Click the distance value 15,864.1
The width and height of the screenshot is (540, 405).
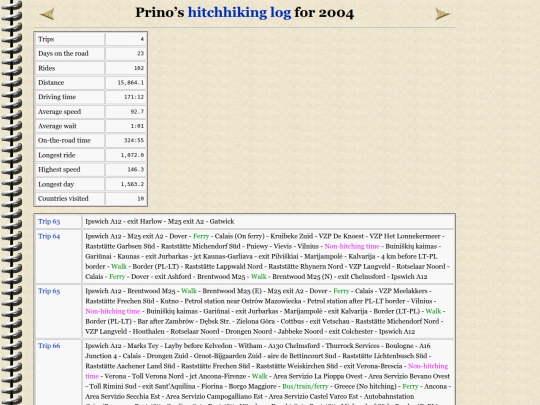tap(131, 83)
